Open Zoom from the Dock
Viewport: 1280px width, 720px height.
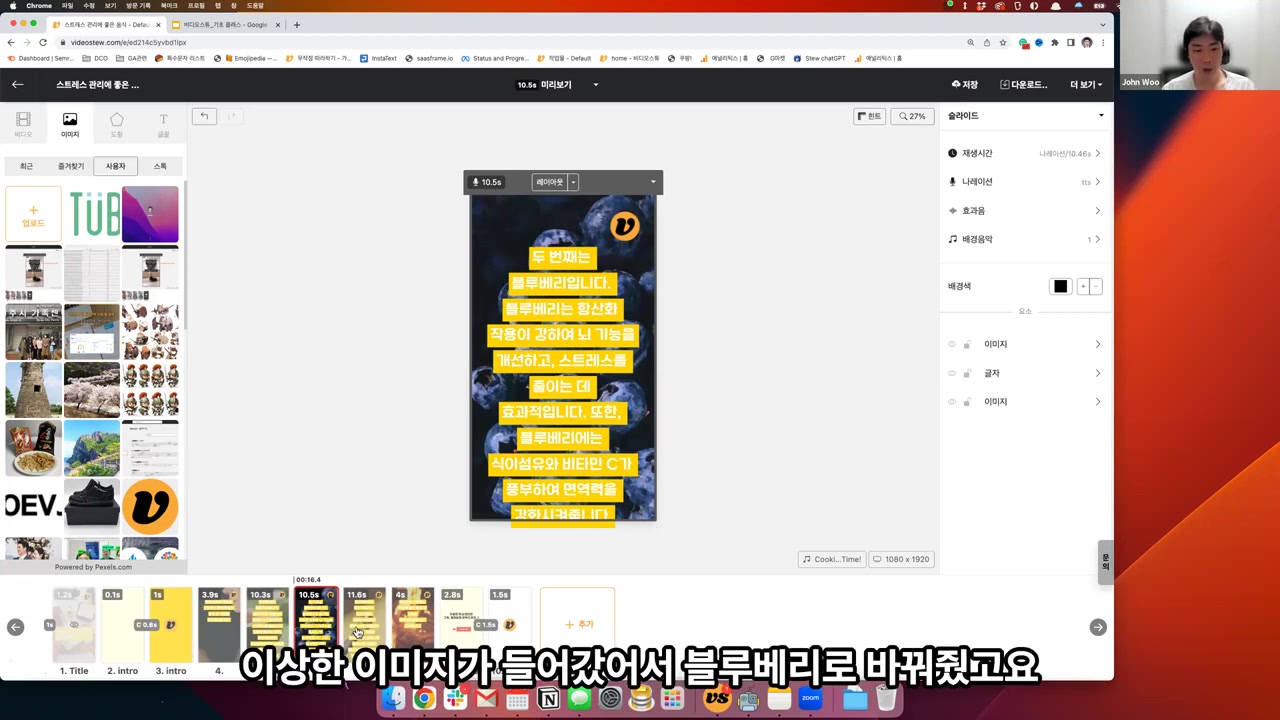(x=810, y=698)
